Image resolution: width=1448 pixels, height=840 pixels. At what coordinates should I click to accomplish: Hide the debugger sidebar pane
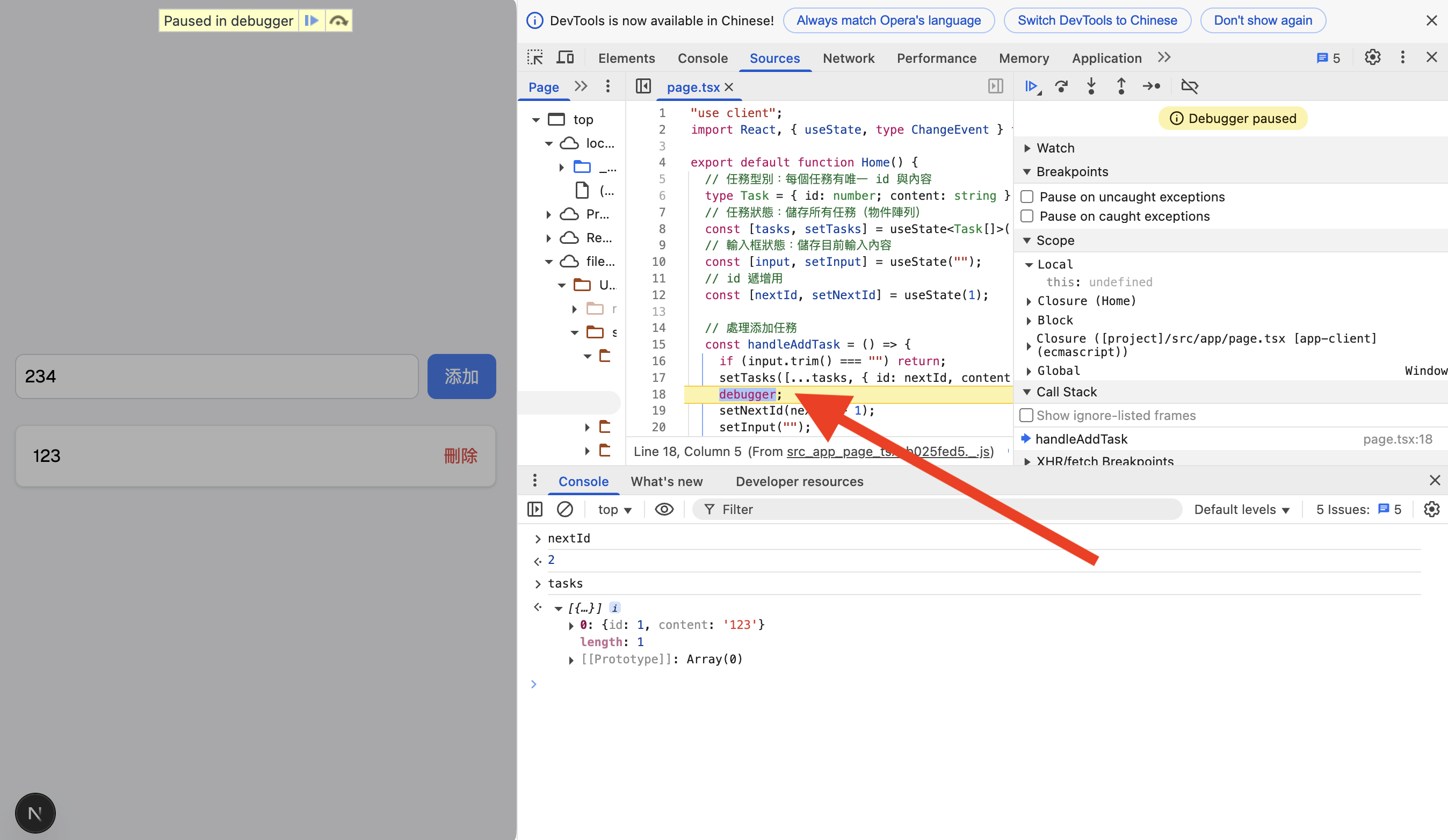pyautogui.click(x=996, y=86)
